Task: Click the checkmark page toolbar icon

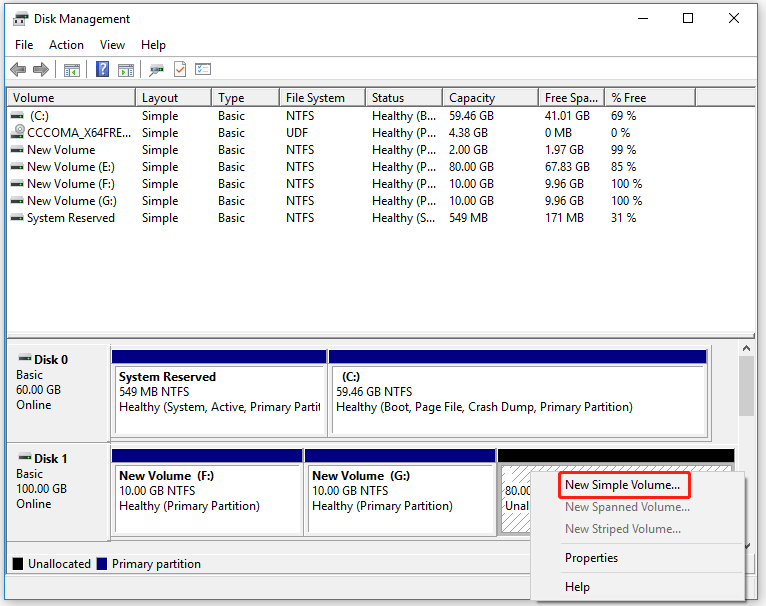Action: pos(180,69)
